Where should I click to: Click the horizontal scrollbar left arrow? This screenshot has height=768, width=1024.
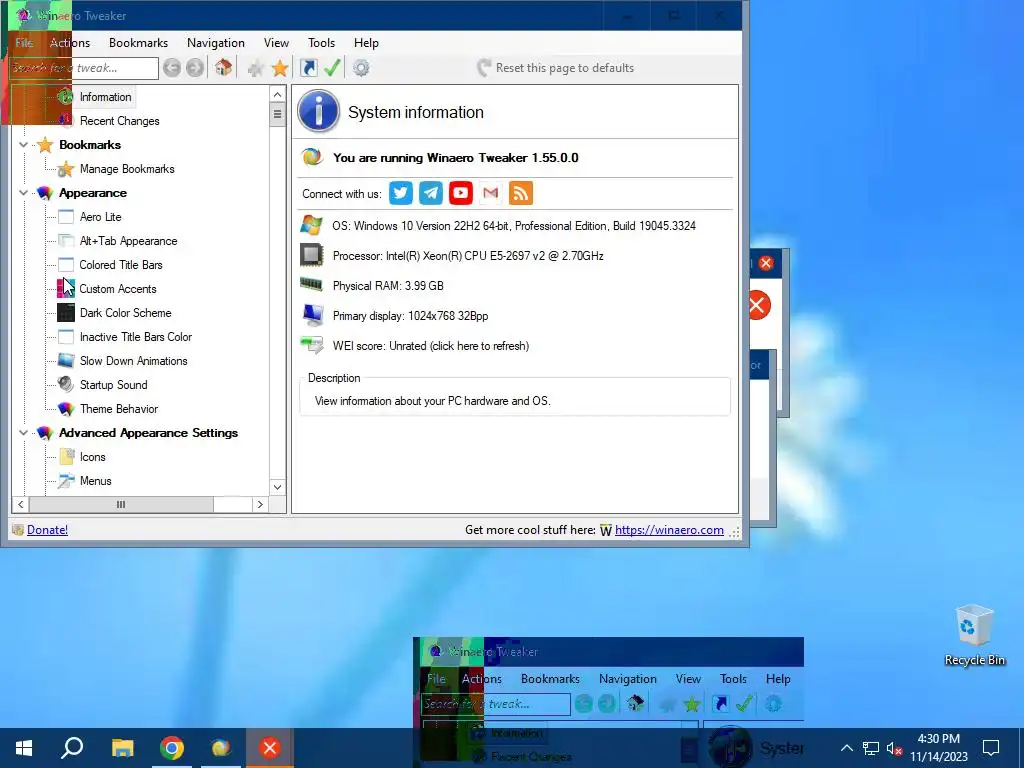point(20,504)
